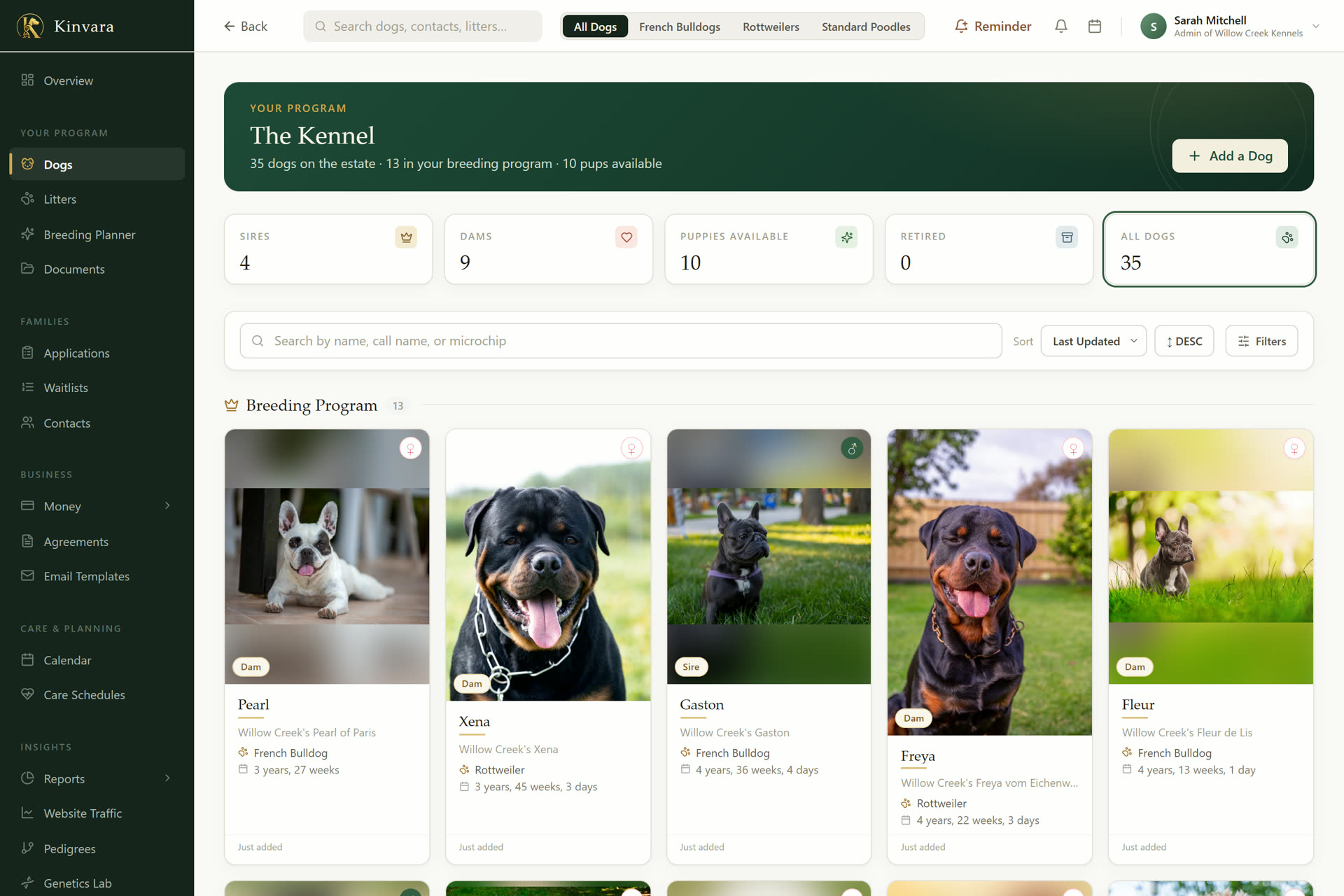Switch to Rottweilers tab

point(771,27)
